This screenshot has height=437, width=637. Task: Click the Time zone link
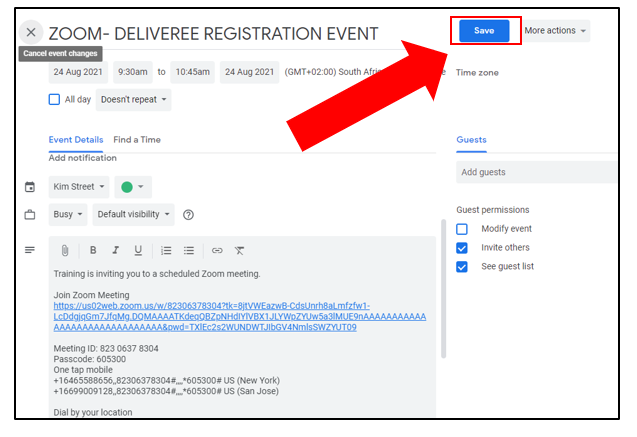(x=477, y=73)
